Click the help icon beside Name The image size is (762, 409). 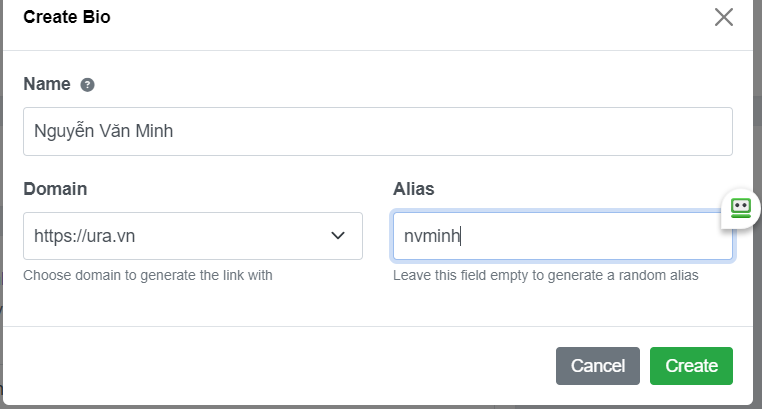(88, 85)
